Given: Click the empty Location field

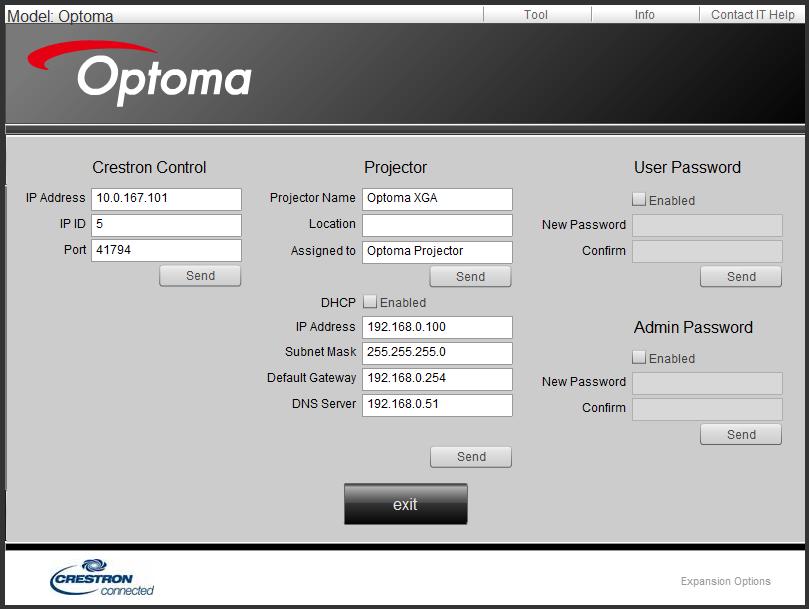Looking at the screenshot, I should [437, 225].
